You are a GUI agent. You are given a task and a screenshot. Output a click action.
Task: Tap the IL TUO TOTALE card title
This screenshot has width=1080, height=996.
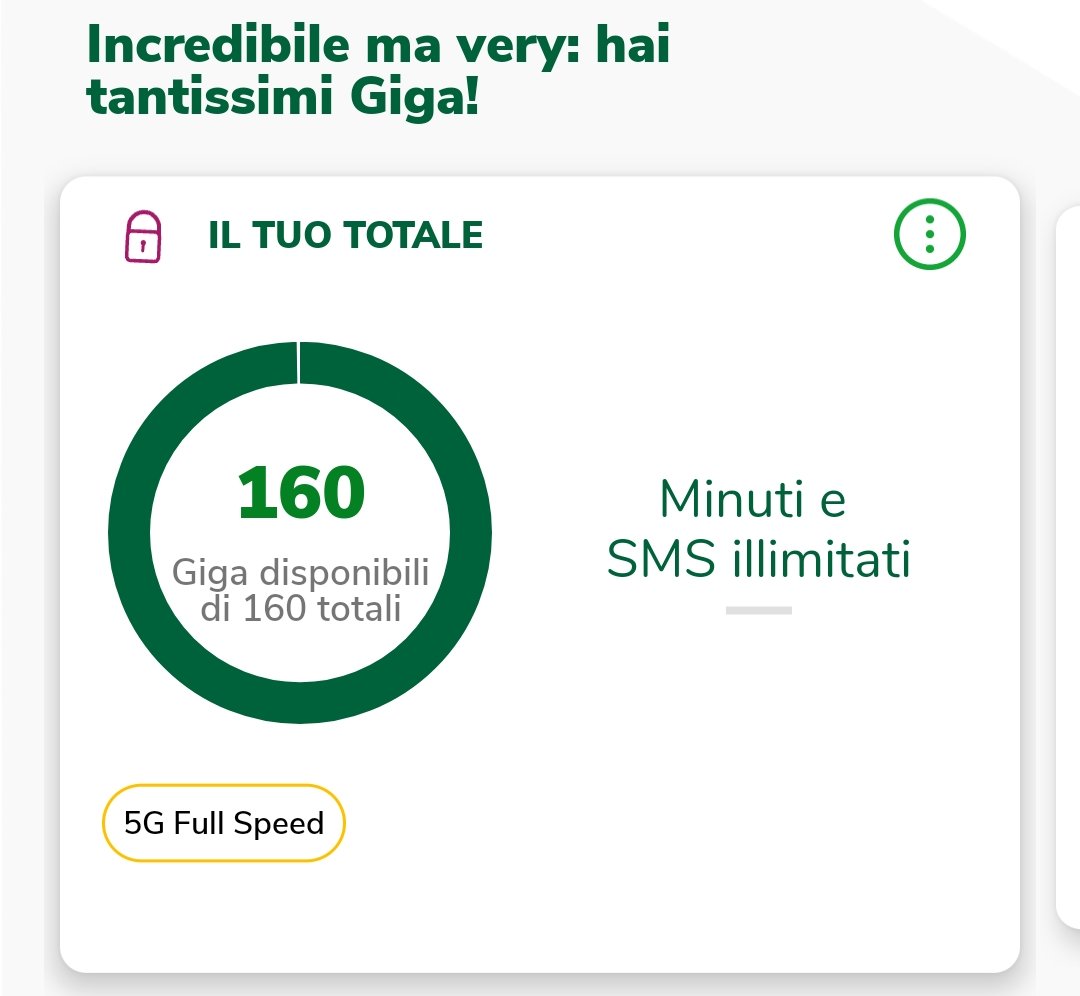pos(345,236)
